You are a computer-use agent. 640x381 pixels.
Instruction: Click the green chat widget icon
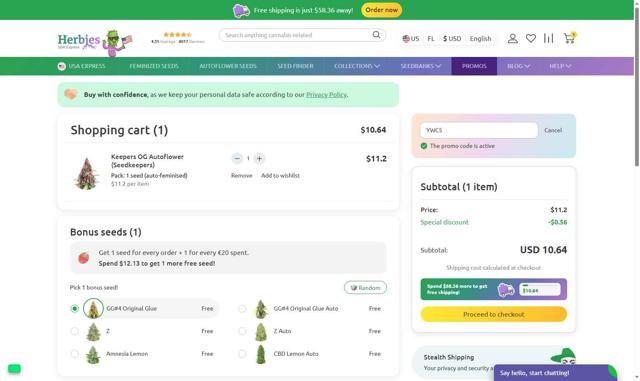pyautogui.click(x=14, y=369)
